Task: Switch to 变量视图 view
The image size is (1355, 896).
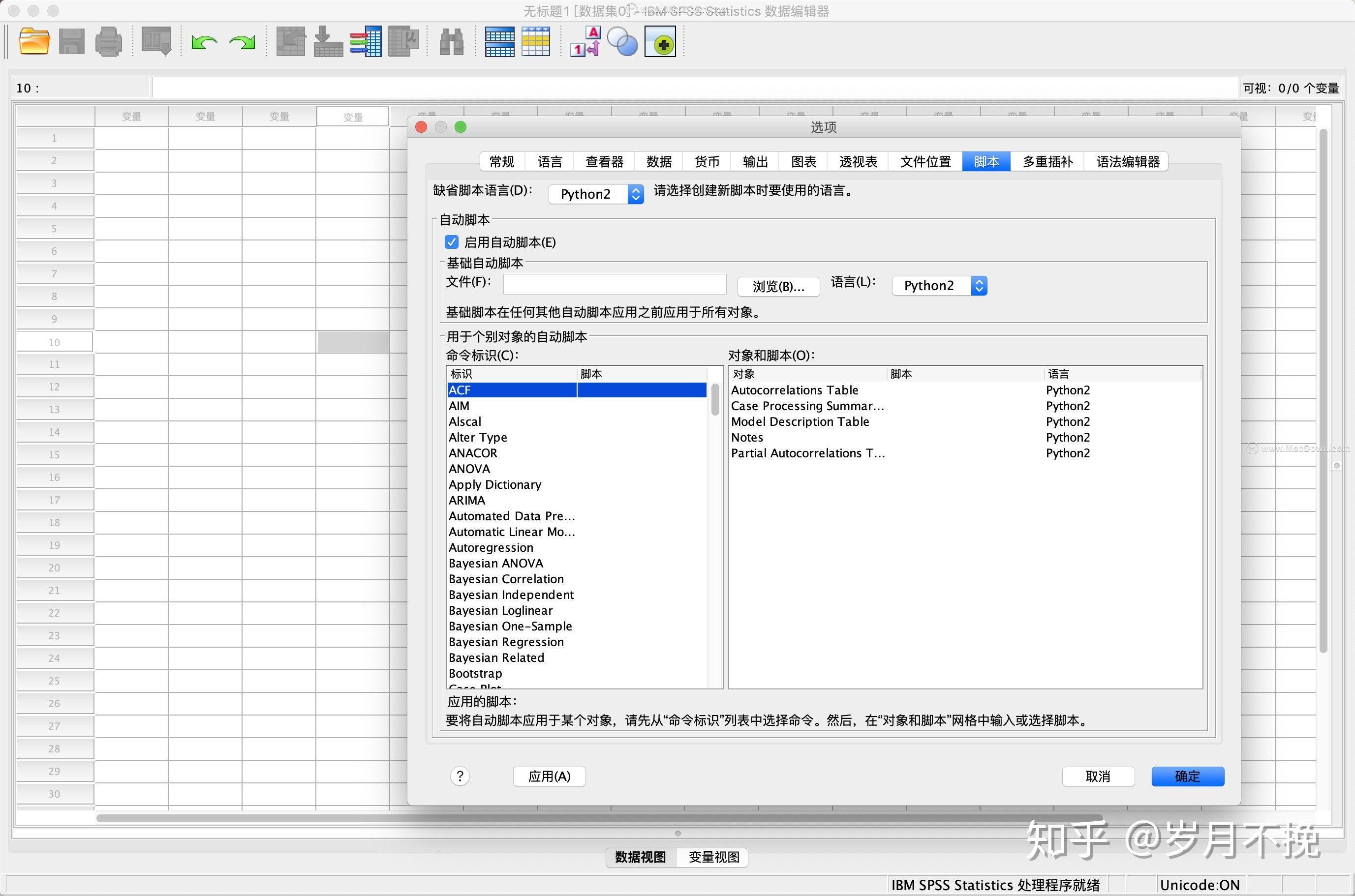Action: (713, 857)
